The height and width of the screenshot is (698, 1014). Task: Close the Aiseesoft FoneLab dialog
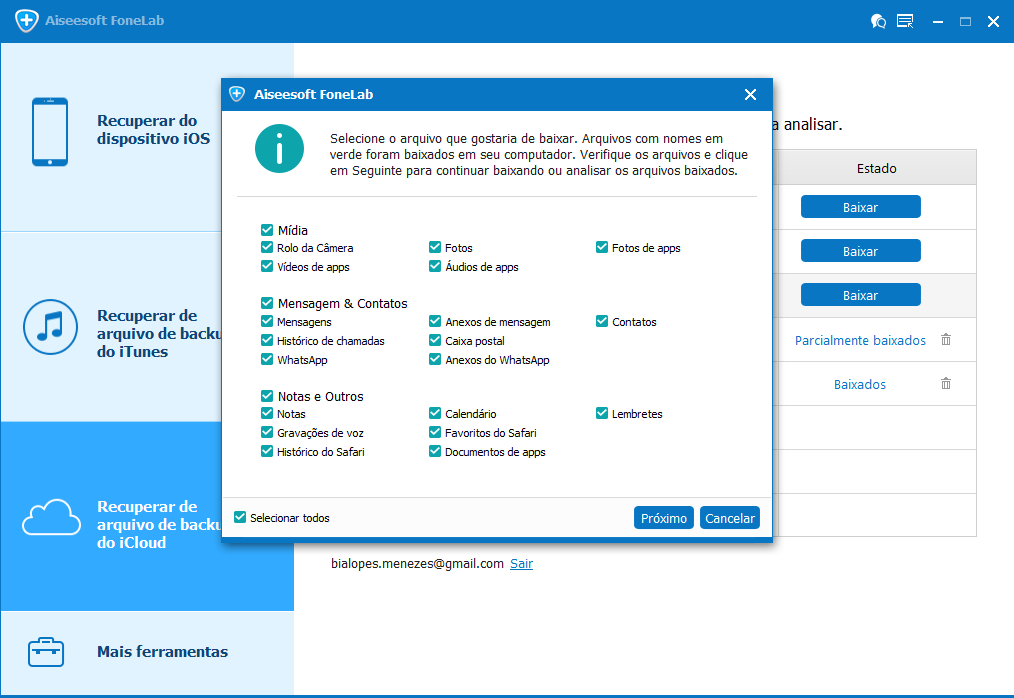(750, 95)
